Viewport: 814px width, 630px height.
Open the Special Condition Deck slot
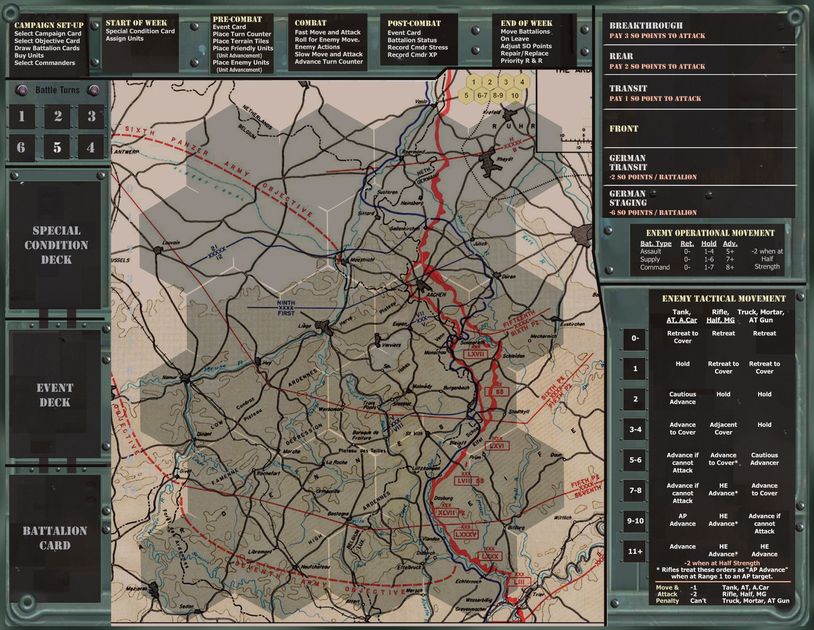tap(55, 245)
